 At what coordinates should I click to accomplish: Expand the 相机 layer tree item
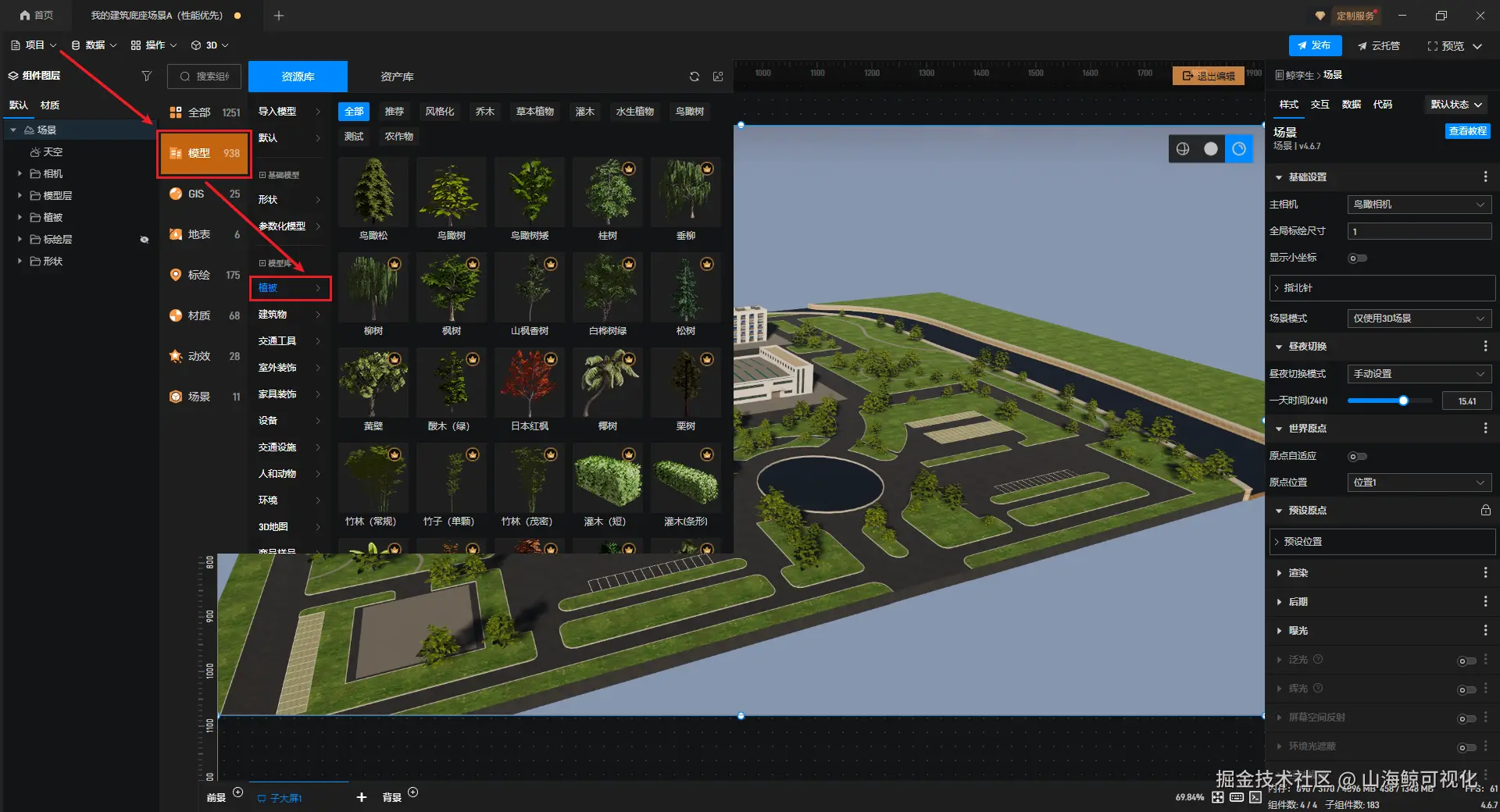(x=20, y=173)
